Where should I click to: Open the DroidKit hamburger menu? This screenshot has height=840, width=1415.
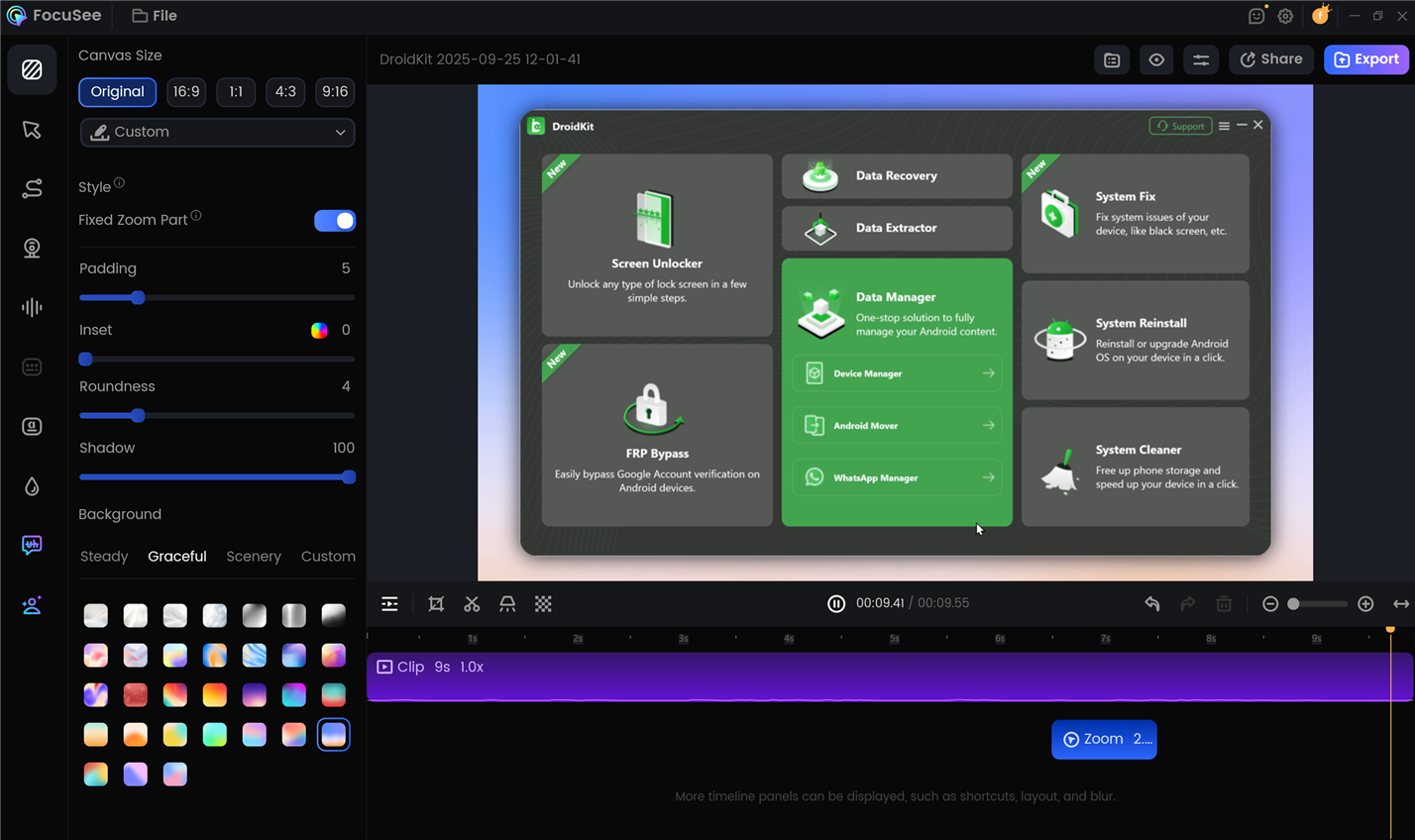(1226, 126)
